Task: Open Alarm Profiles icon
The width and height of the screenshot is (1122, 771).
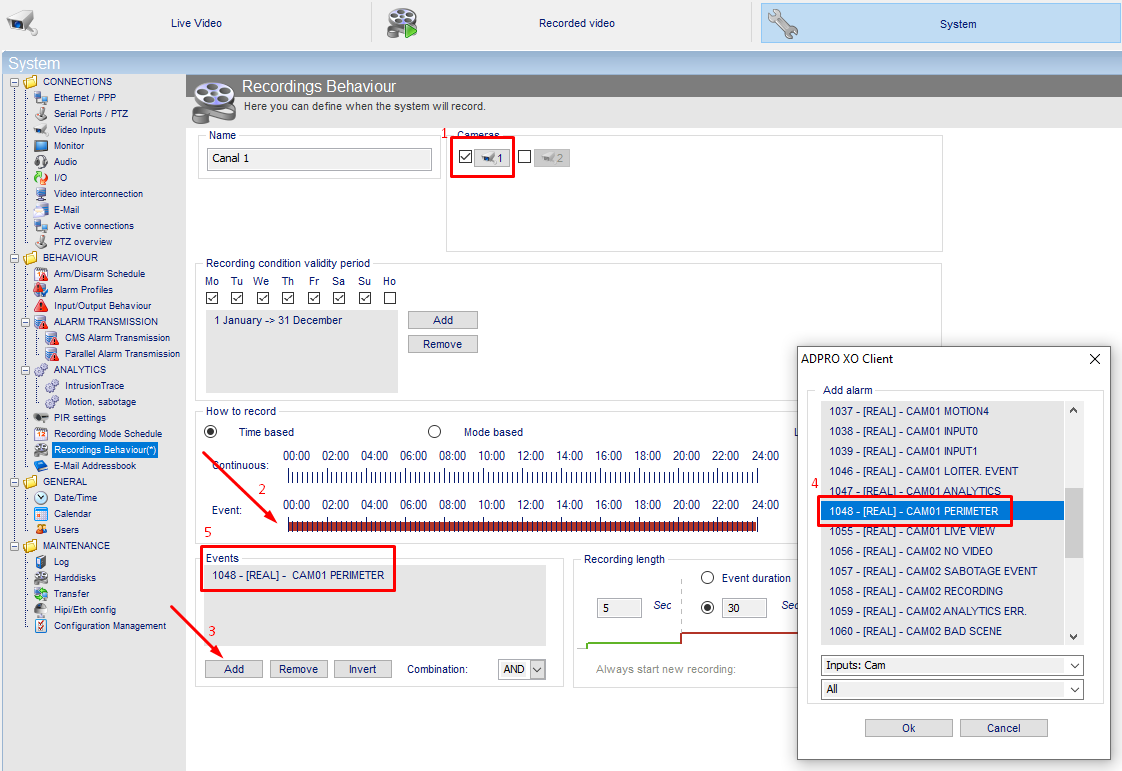Action: [x=42, y=289]
